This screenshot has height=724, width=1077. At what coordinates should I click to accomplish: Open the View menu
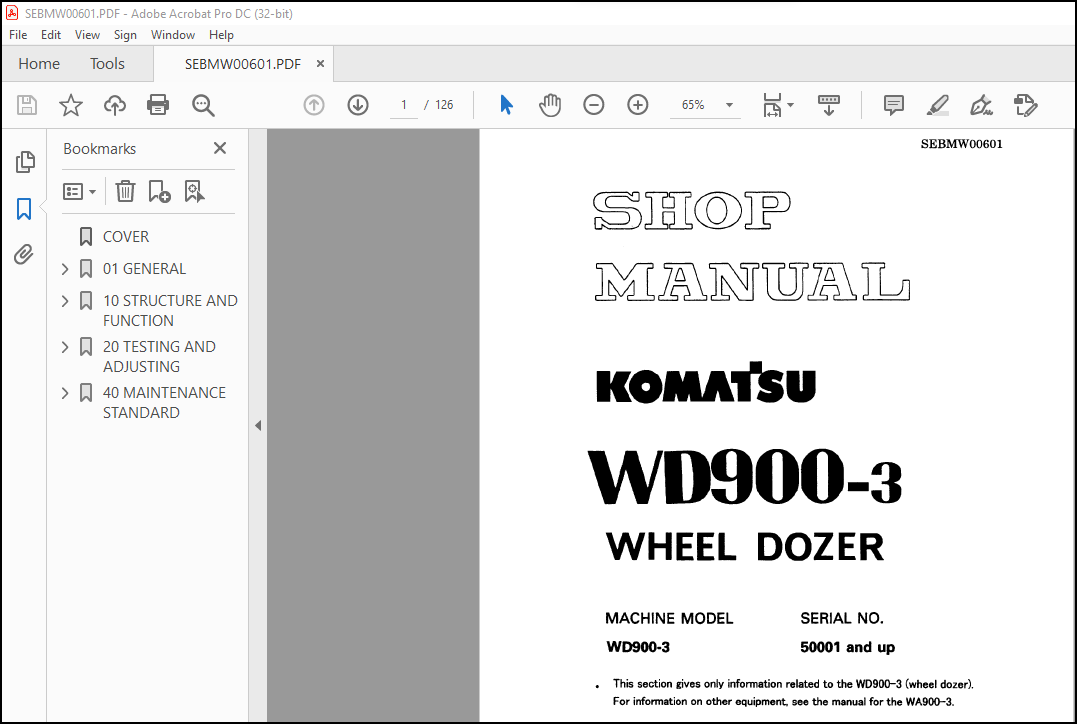click(x=87, y=35)
